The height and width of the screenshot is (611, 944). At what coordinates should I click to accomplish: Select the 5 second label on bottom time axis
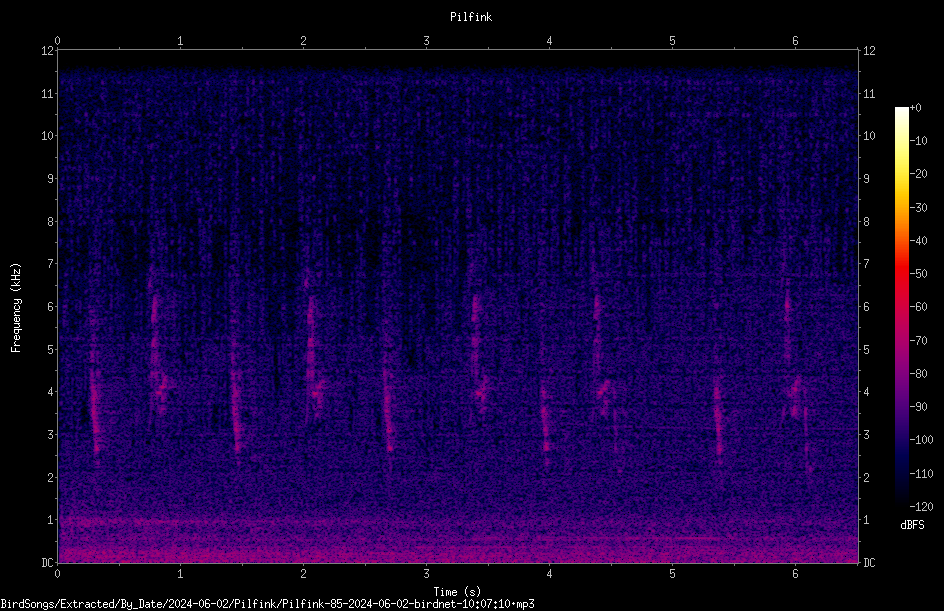[672, 574]
